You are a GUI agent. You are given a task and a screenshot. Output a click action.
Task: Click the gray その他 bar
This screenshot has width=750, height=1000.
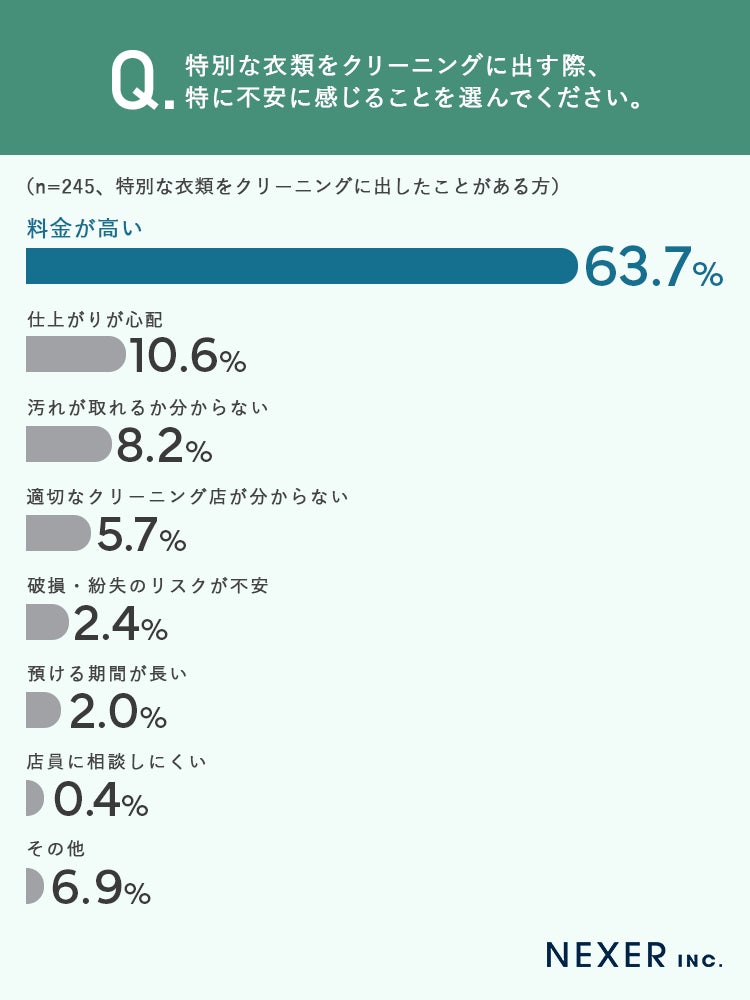tap(34, 886)
